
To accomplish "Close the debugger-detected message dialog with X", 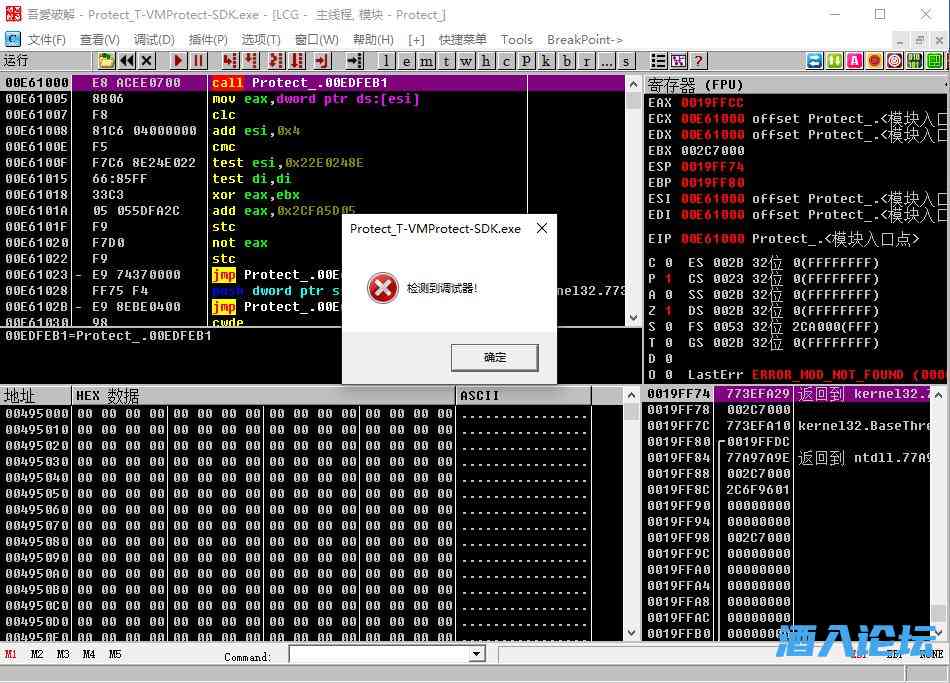I will click(x=542, y=228).
